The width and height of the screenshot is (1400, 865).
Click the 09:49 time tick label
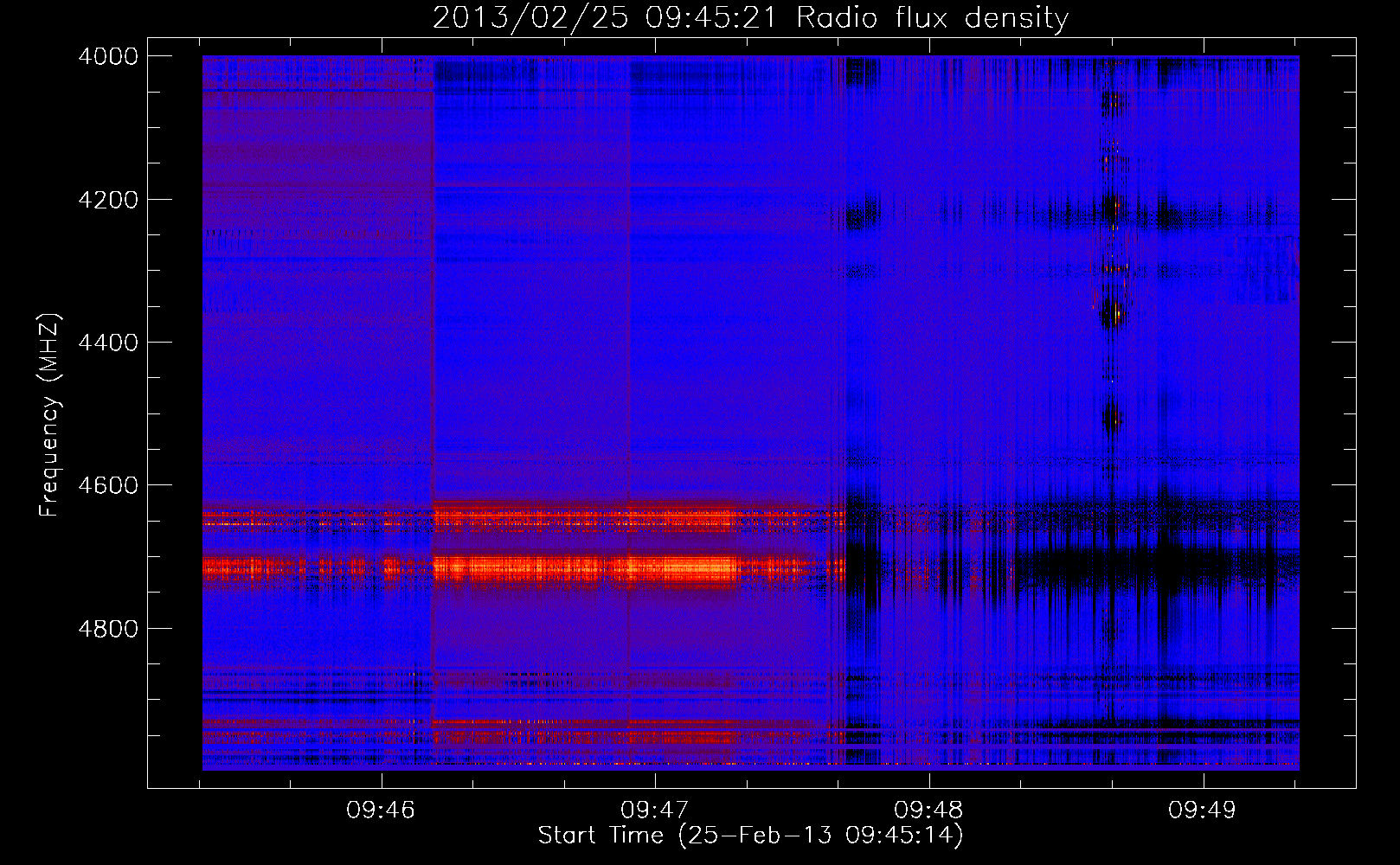point(1203,811)
